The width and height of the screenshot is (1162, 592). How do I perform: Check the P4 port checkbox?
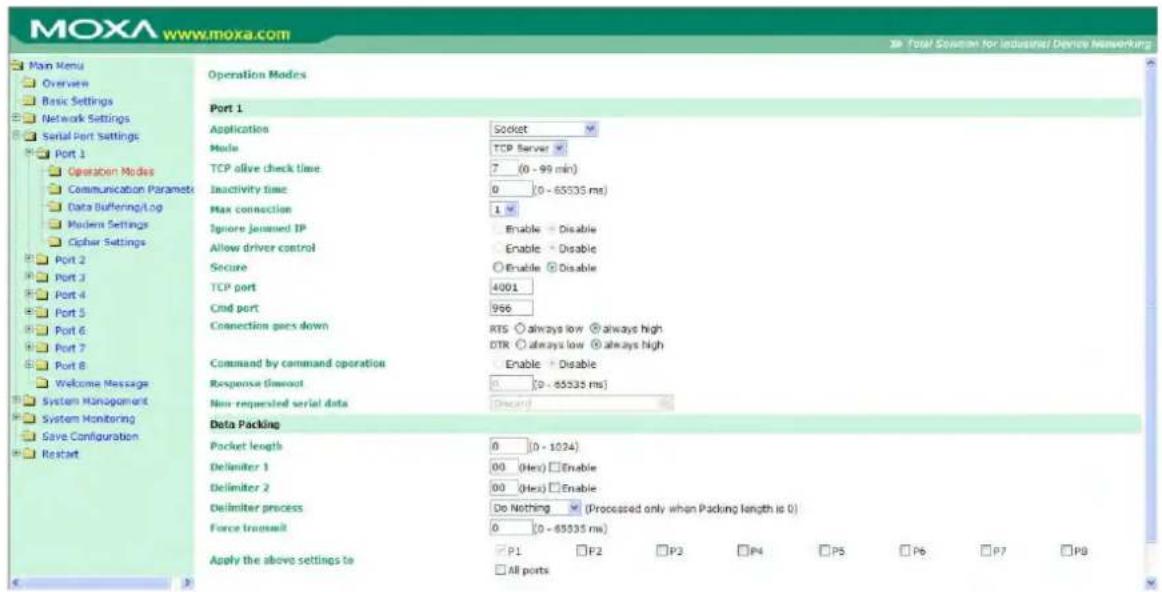tap(743, 552)
